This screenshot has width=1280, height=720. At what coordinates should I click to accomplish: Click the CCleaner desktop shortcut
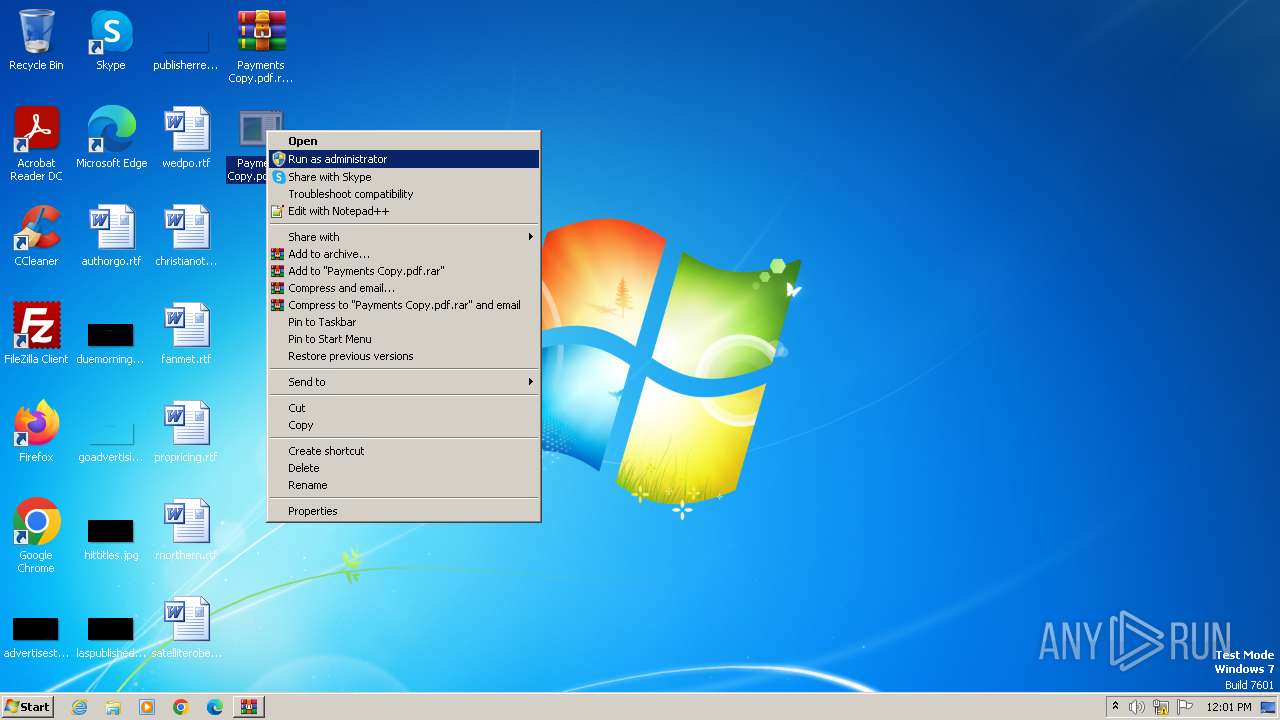(36, 236)
